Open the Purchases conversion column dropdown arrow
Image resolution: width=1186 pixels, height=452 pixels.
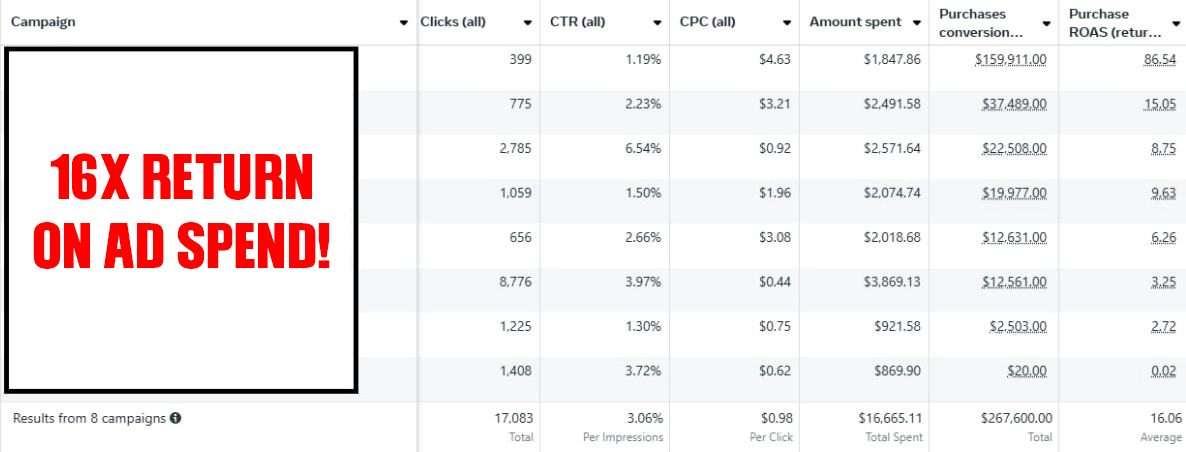1046,22
